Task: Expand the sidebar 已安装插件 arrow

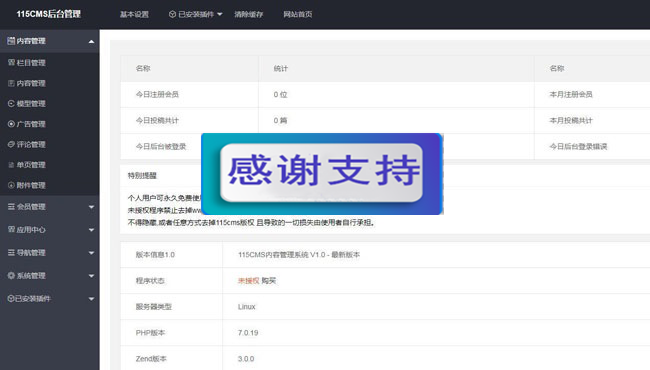Action: point(91,299)
